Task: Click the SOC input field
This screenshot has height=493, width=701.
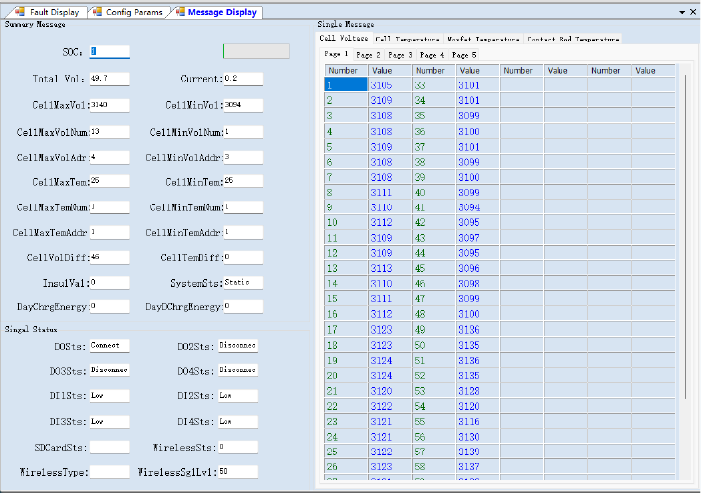Action: 108,51
